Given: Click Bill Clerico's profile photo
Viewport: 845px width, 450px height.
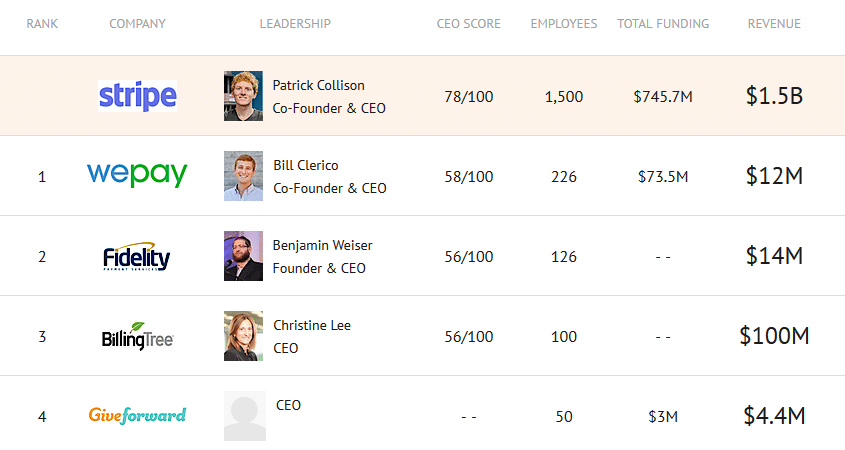Looking at the screenshot, I should (243, 176).
